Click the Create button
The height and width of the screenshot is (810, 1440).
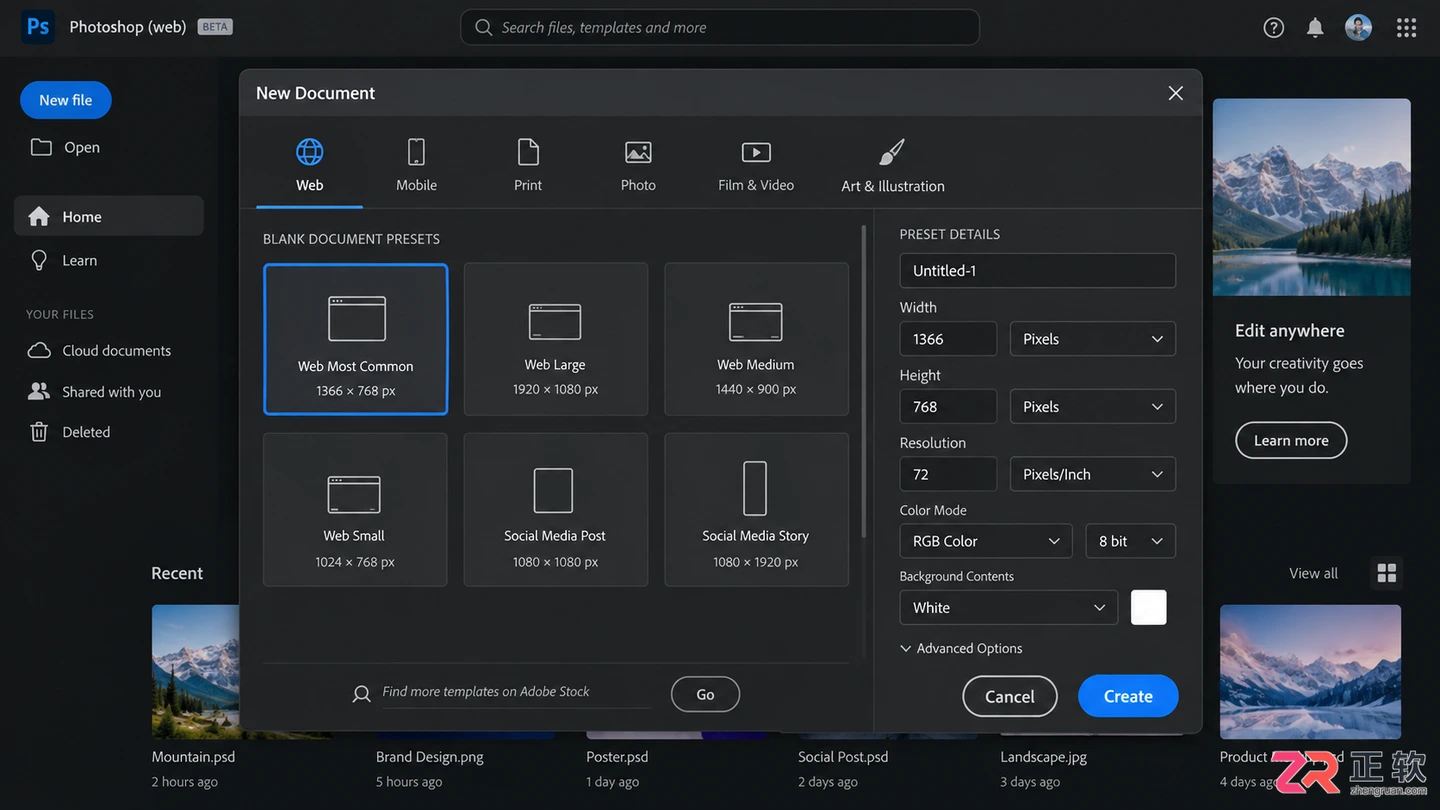point(1128,696)
